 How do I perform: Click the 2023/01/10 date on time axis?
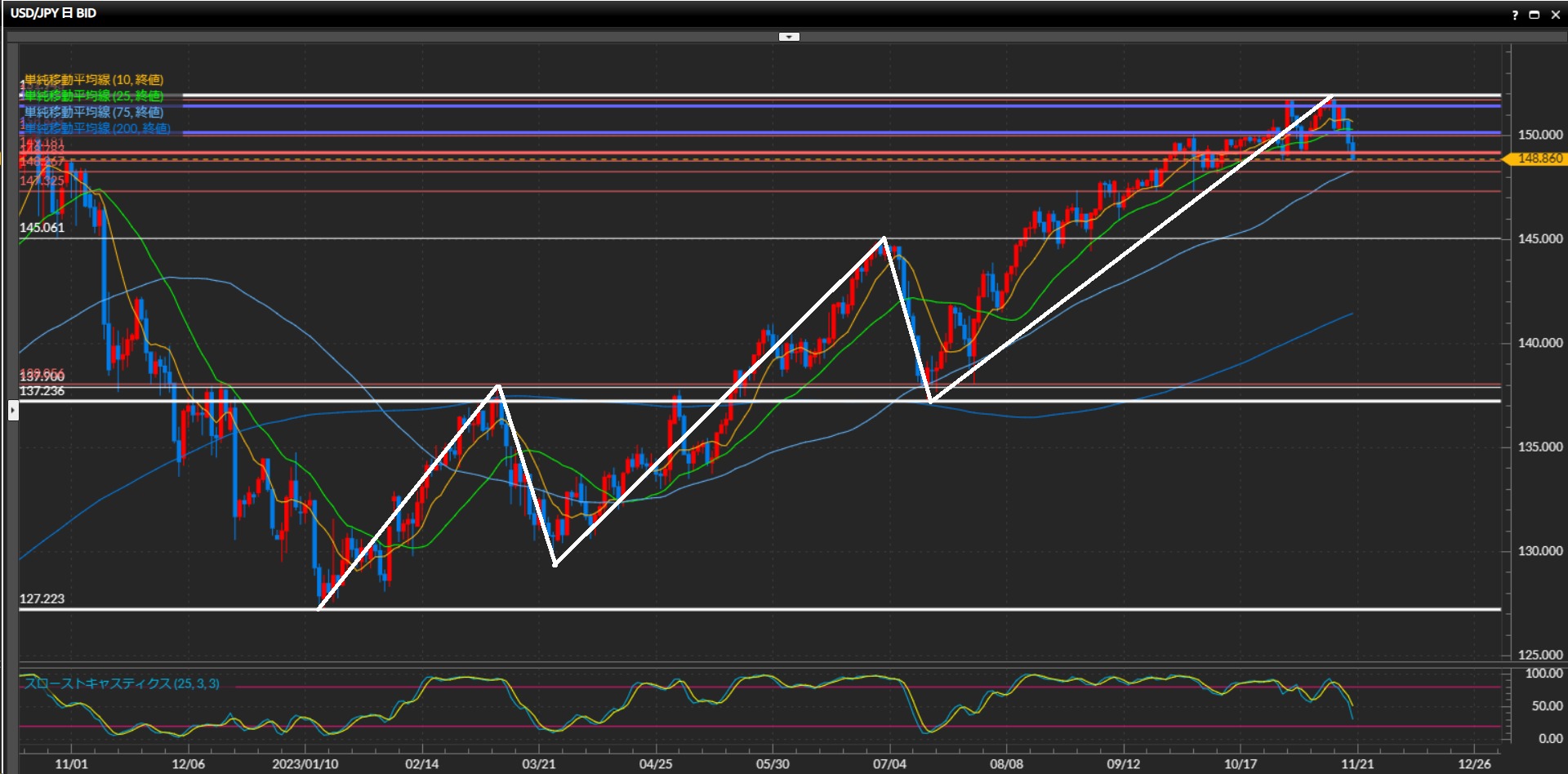click(305, 764)
